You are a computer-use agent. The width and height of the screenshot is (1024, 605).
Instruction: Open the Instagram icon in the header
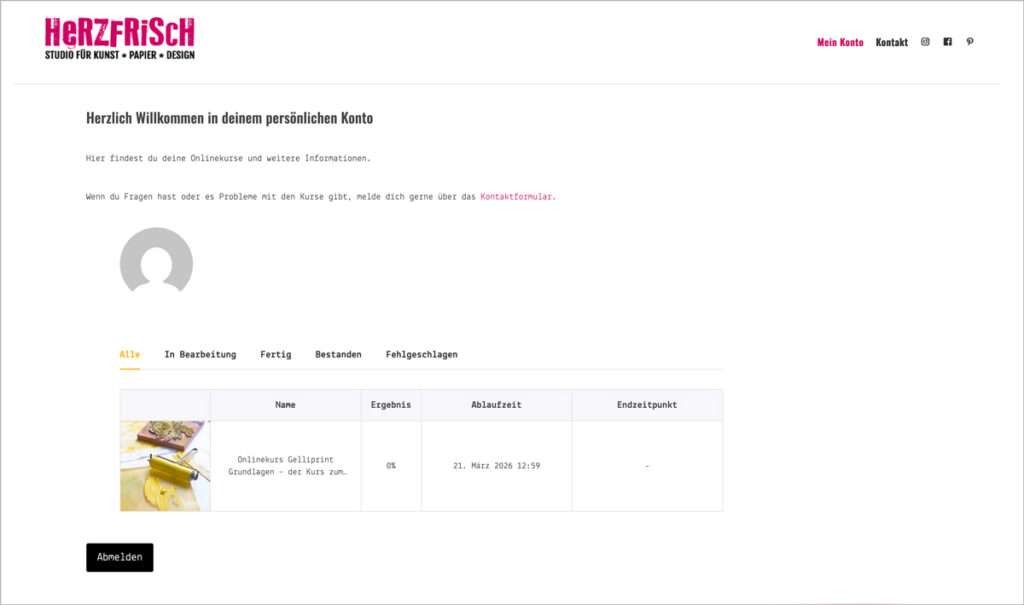tap(925, 42)
